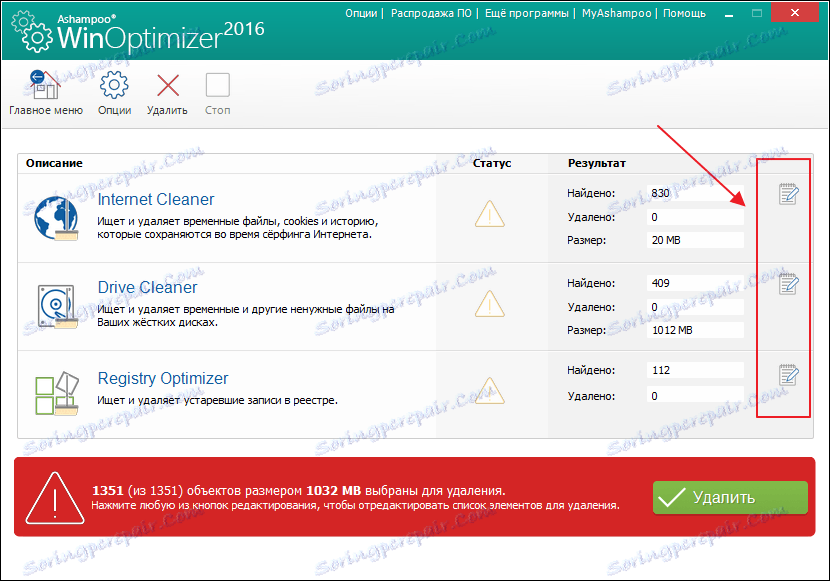
Task: Click the large warning triangle in the red banner
Action: (55, 498)
